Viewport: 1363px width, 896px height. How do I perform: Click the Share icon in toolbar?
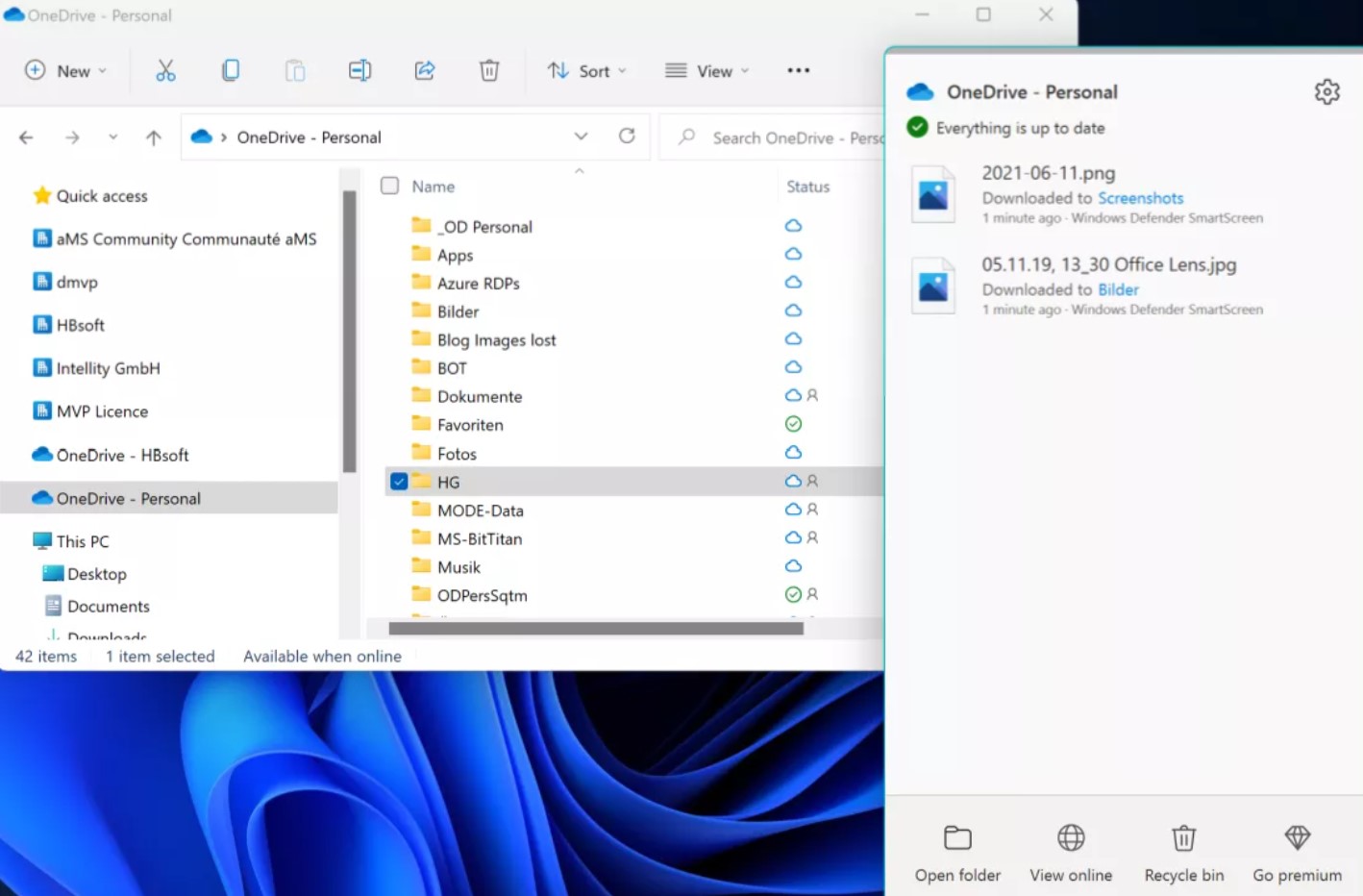(x=425, y=70)
